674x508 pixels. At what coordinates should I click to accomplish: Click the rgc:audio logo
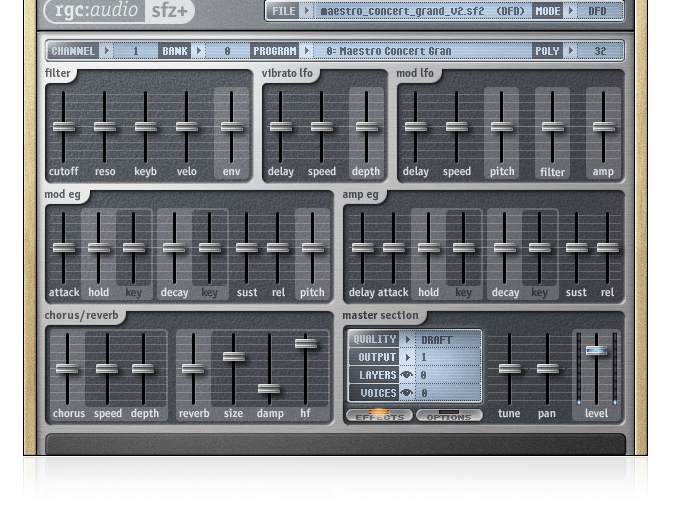coord(95,10)
